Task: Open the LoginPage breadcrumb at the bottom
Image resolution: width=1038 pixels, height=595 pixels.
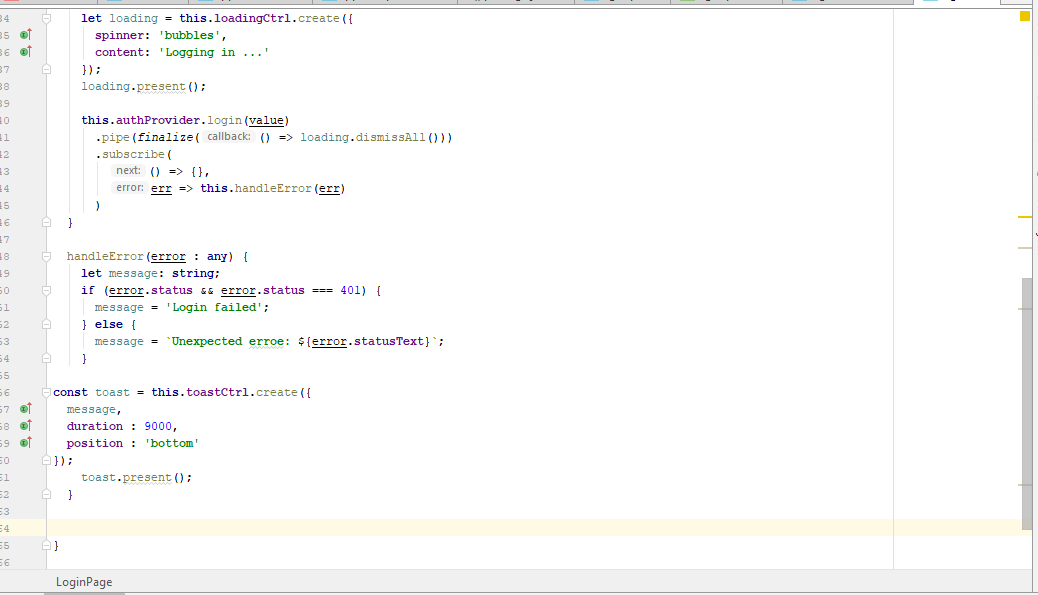Action: [84, 581]
